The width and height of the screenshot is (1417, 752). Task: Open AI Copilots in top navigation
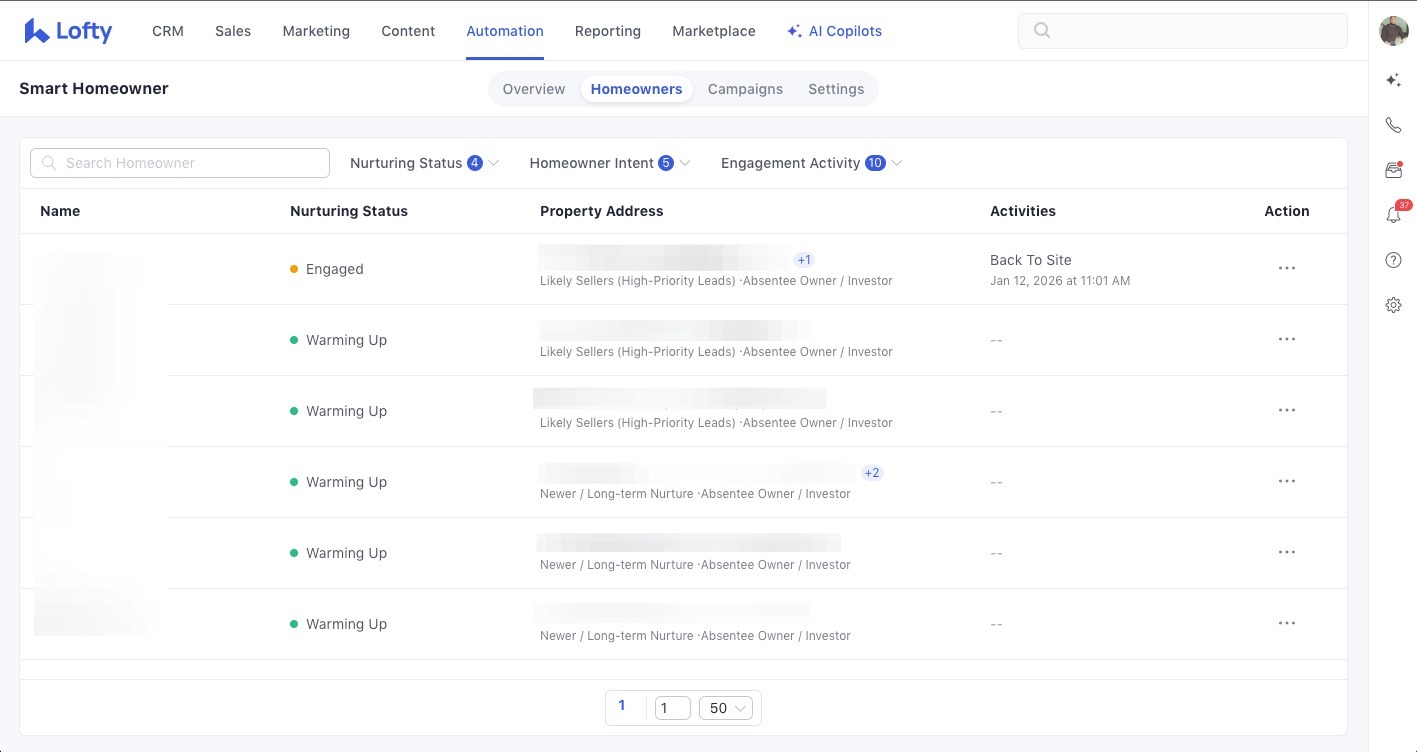click(x=834, y=31)
